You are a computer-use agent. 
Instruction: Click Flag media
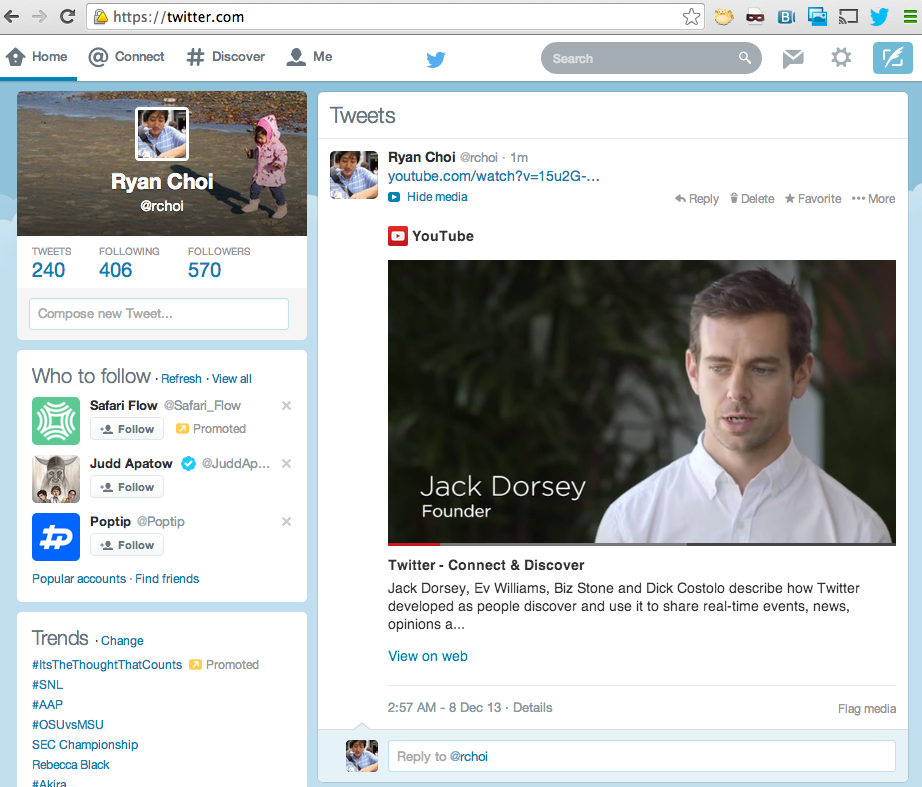coord(867,709)
